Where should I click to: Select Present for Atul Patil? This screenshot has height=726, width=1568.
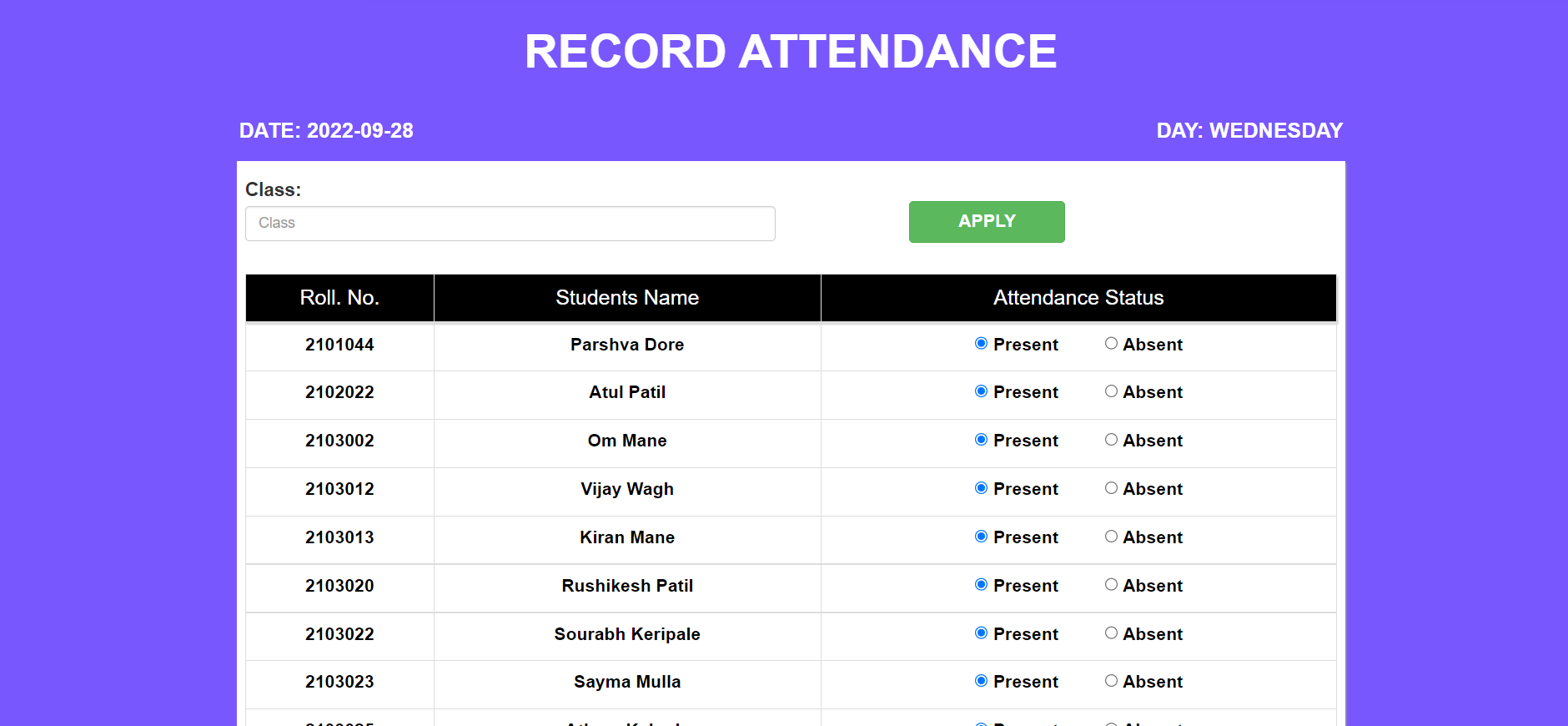(979, 391)
